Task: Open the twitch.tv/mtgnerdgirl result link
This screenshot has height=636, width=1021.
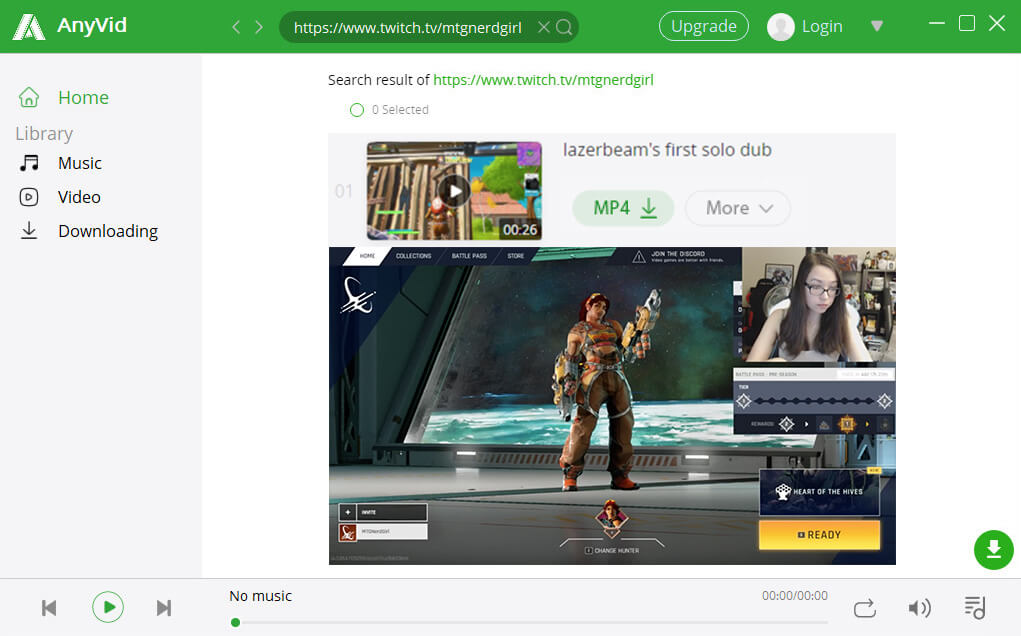Action: (x=543, y=80)
